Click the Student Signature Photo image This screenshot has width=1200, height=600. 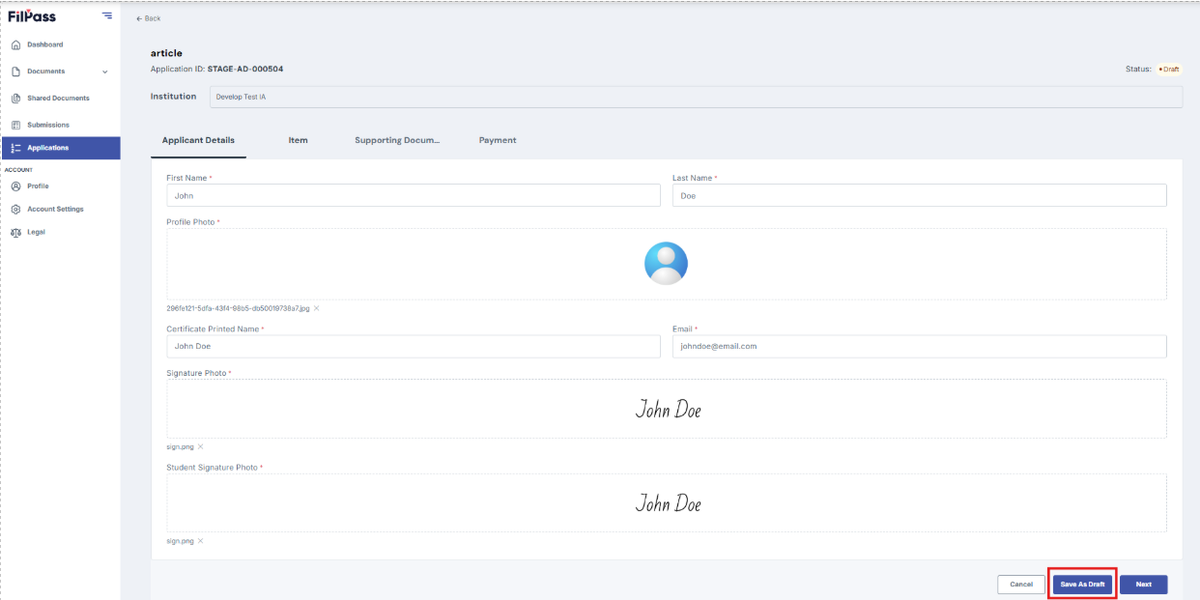(x=668, y=503)
